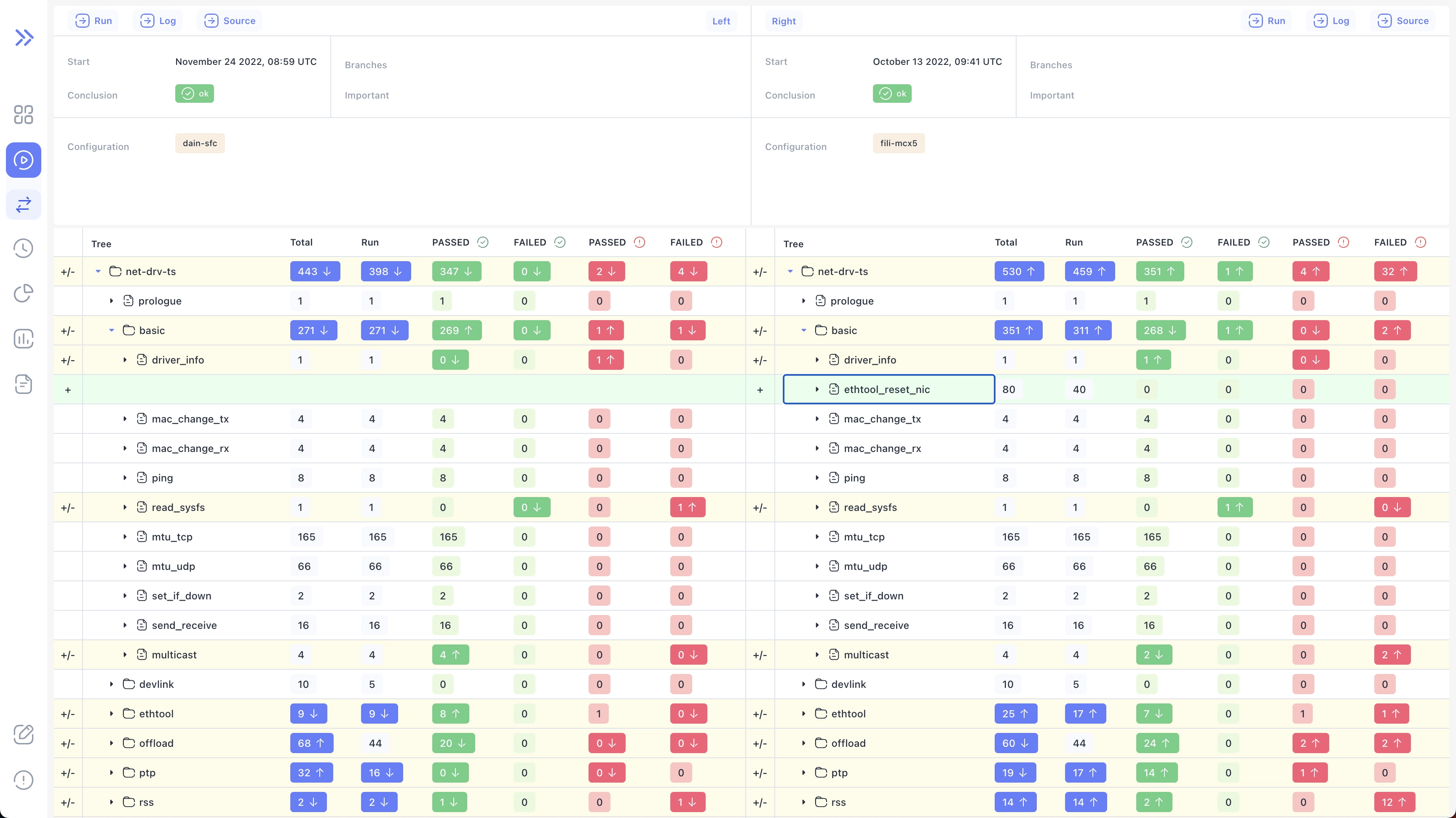Click the alert exclamation icon in sidebar
The image size is (1456, 818).
point(24,780)
